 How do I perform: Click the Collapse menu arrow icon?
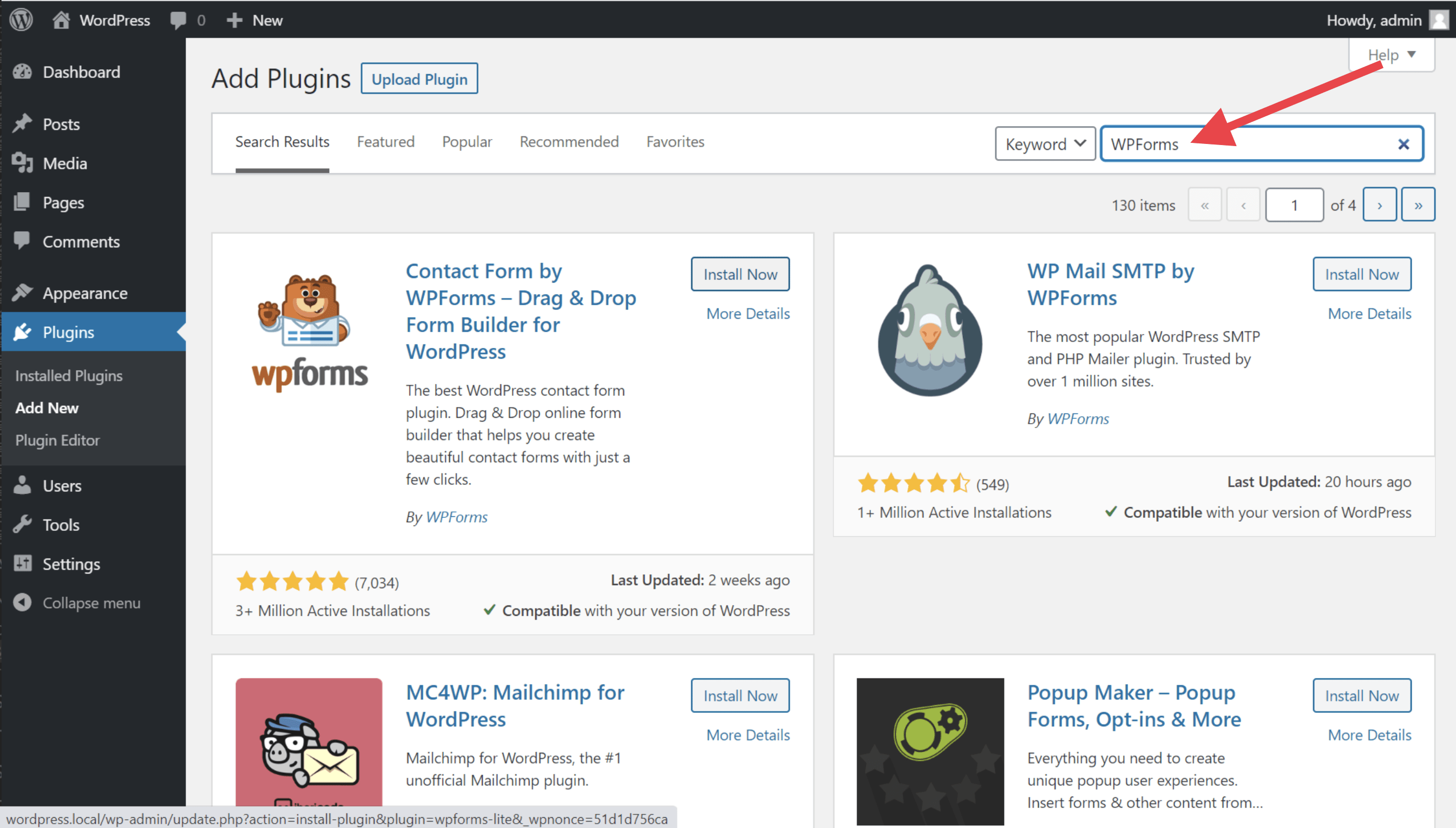pos(22,602)
